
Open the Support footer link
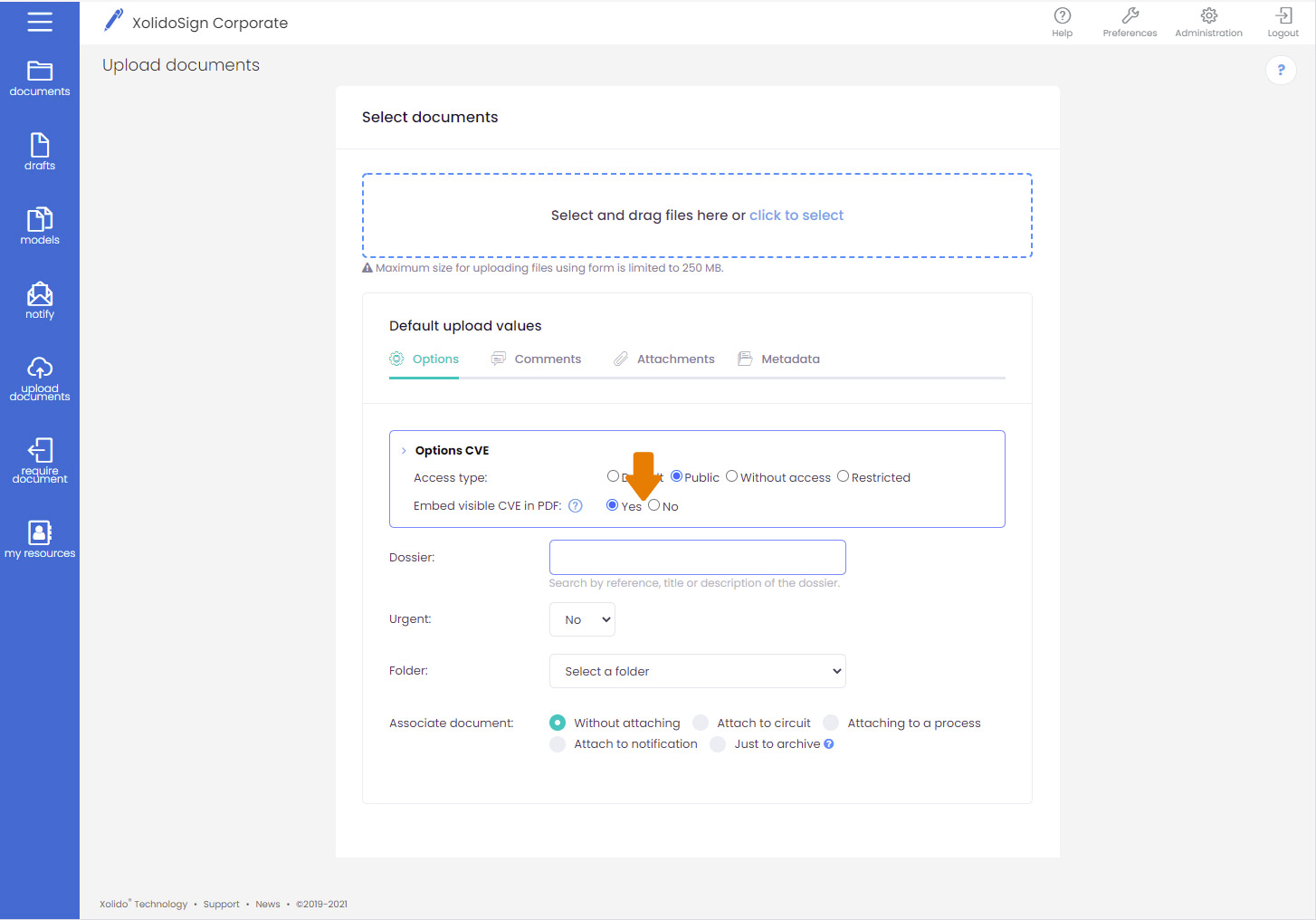tap(221, 904)
